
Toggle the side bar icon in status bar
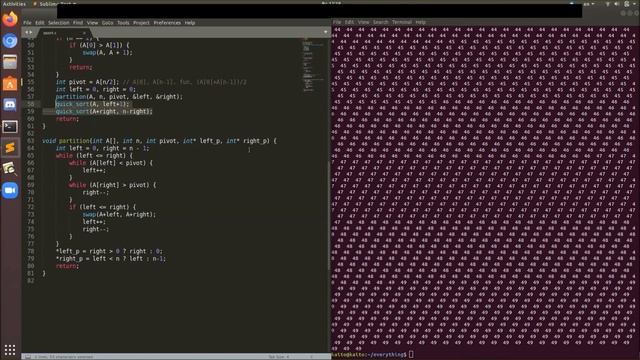click(28, 357)
